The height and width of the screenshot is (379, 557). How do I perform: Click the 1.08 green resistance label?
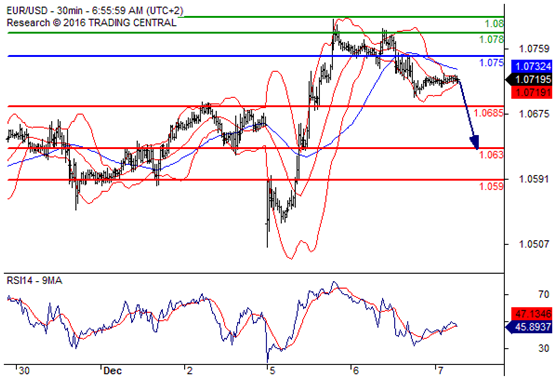(x=494, y=24)
